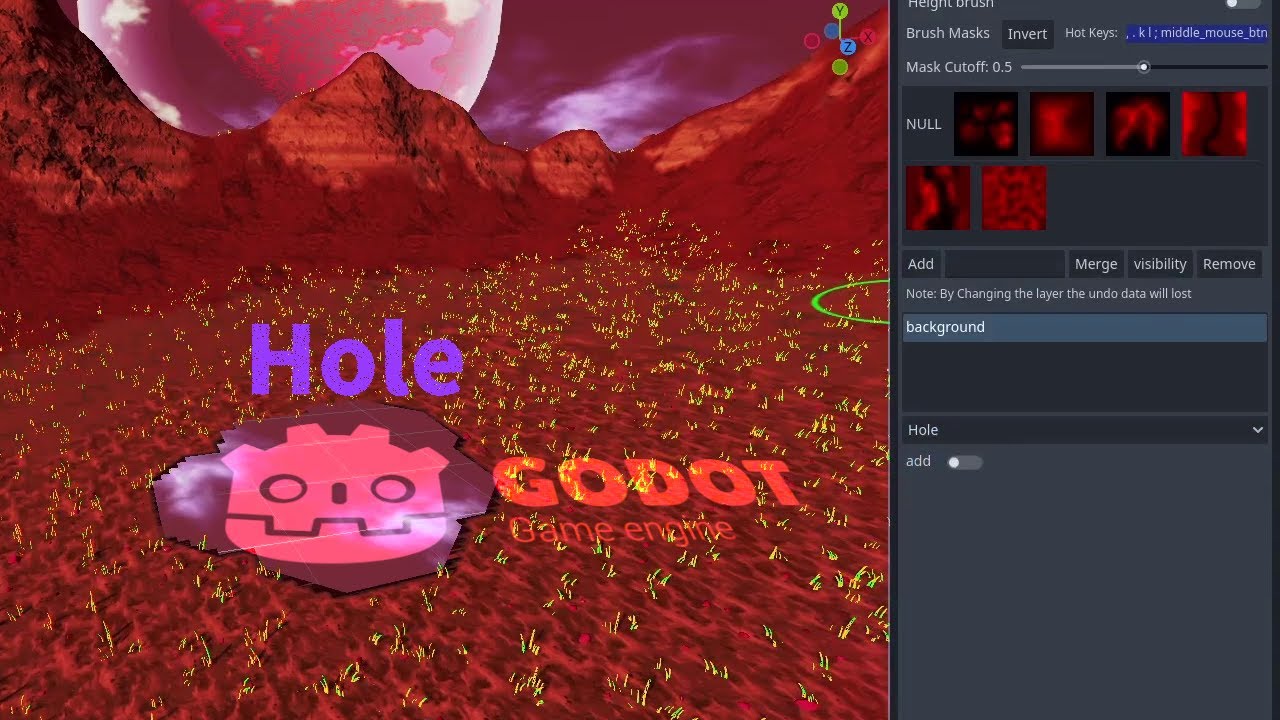Toggle the Height brush switch
The height and width of the screenshot is (720, 1280).
1243,4
